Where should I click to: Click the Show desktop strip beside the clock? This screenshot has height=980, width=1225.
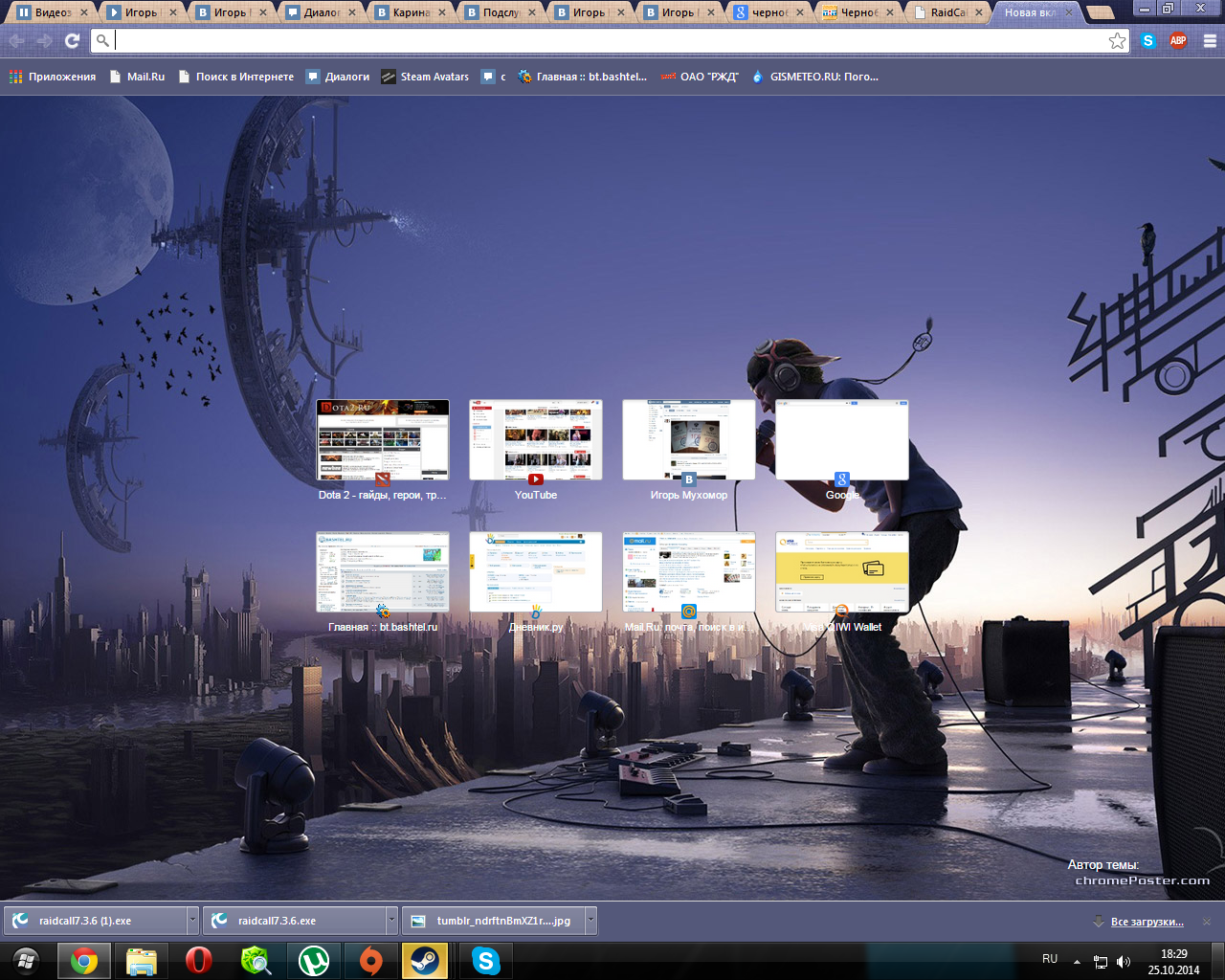tap(1217, 961)
